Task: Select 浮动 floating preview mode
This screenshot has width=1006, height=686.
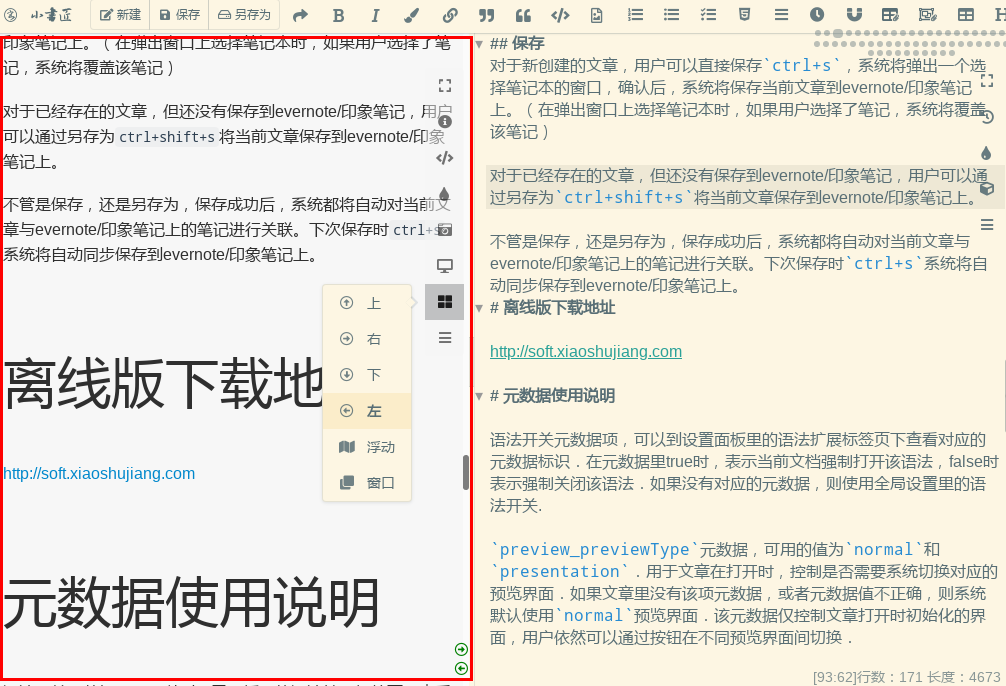Action: pyautogui.click(x=367, y=447)
